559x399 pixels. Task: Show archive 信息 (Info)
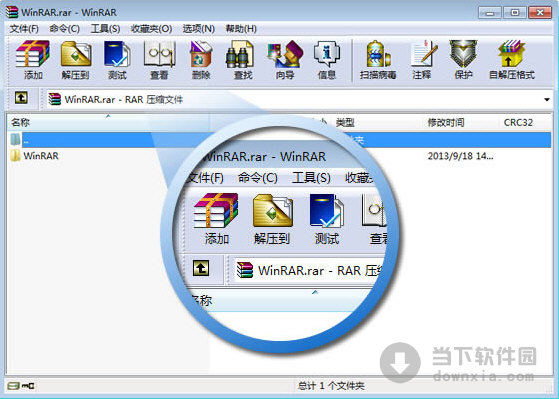(x=327, y=60)
